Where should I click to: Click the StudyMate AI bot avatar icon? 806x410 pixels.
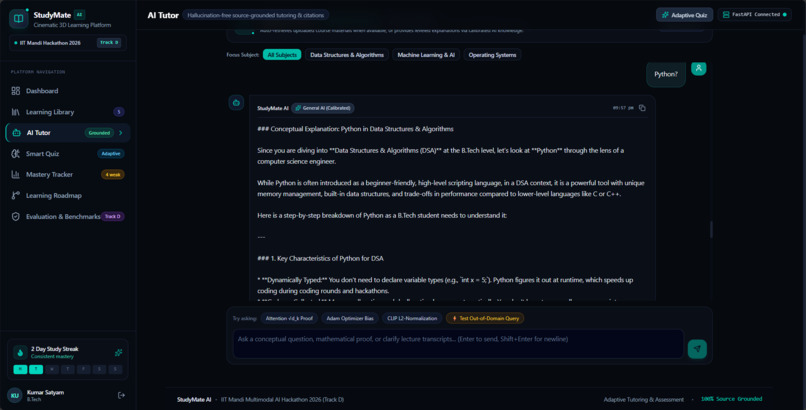coord(236,103)
